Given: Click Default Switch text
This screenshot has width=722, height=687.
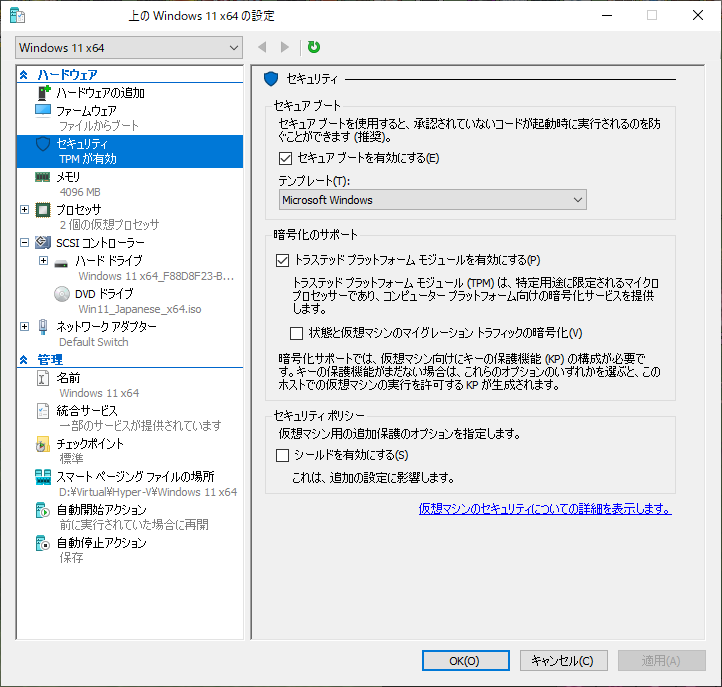Looking at the screenshot, I should click(x=93, y=342).
